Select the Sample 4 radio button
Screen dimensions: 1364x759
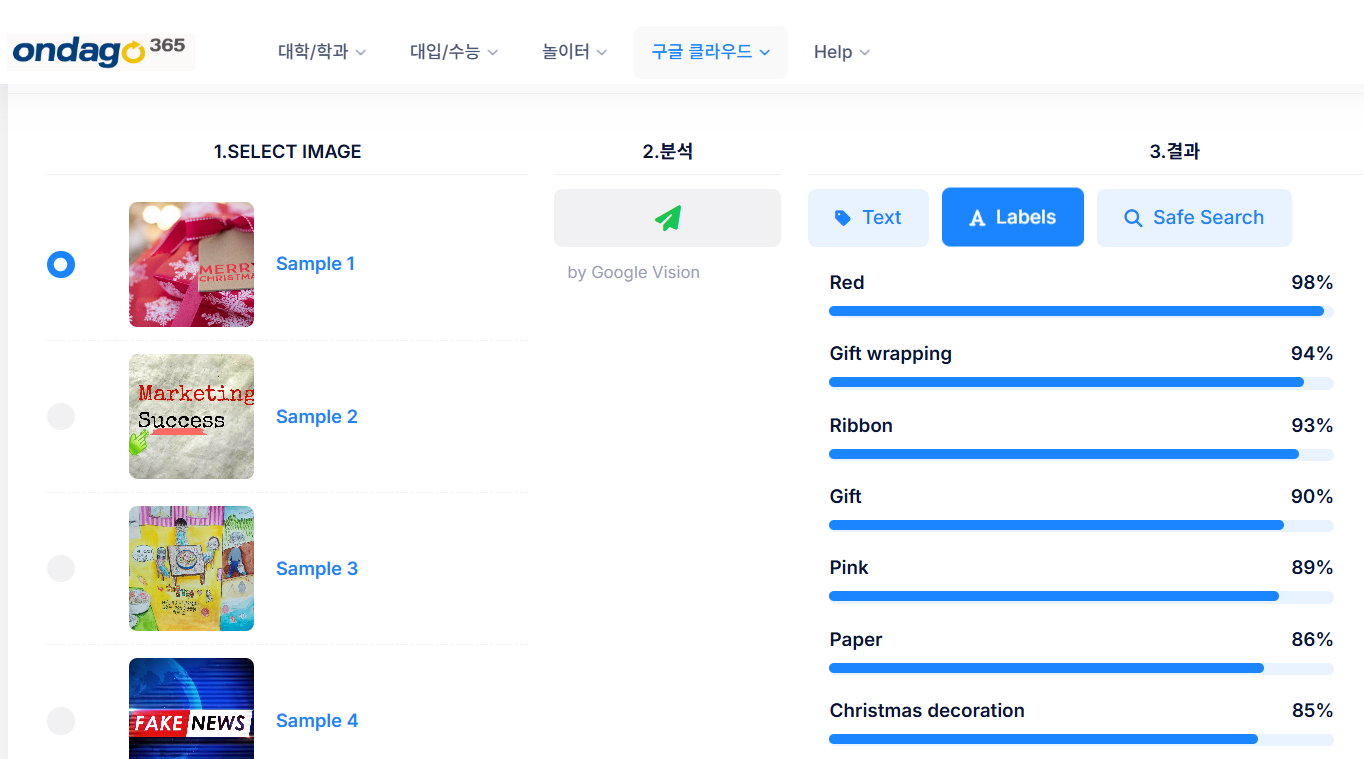pos(61,720)
